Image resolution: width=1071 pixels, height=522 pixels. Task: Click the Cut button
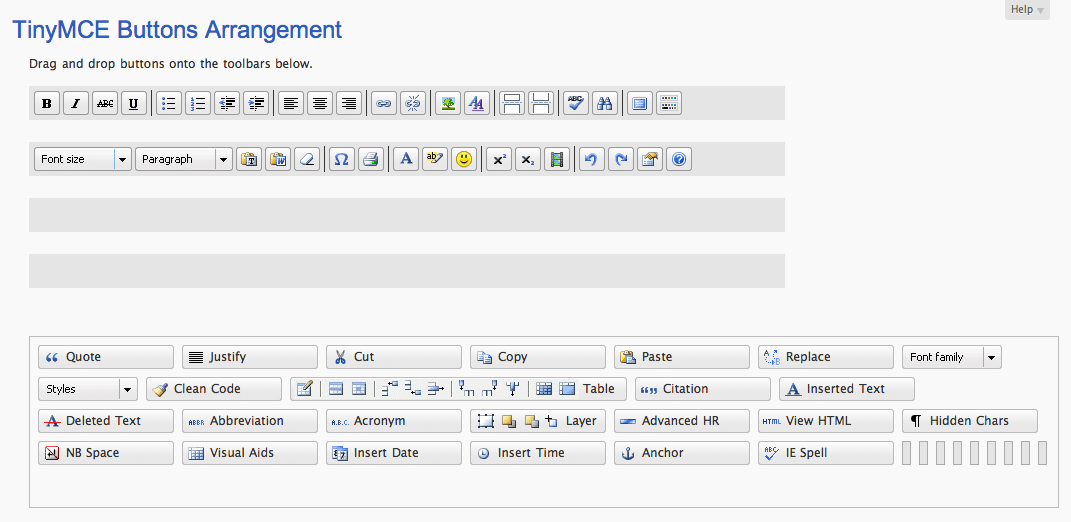coord(394,357)
